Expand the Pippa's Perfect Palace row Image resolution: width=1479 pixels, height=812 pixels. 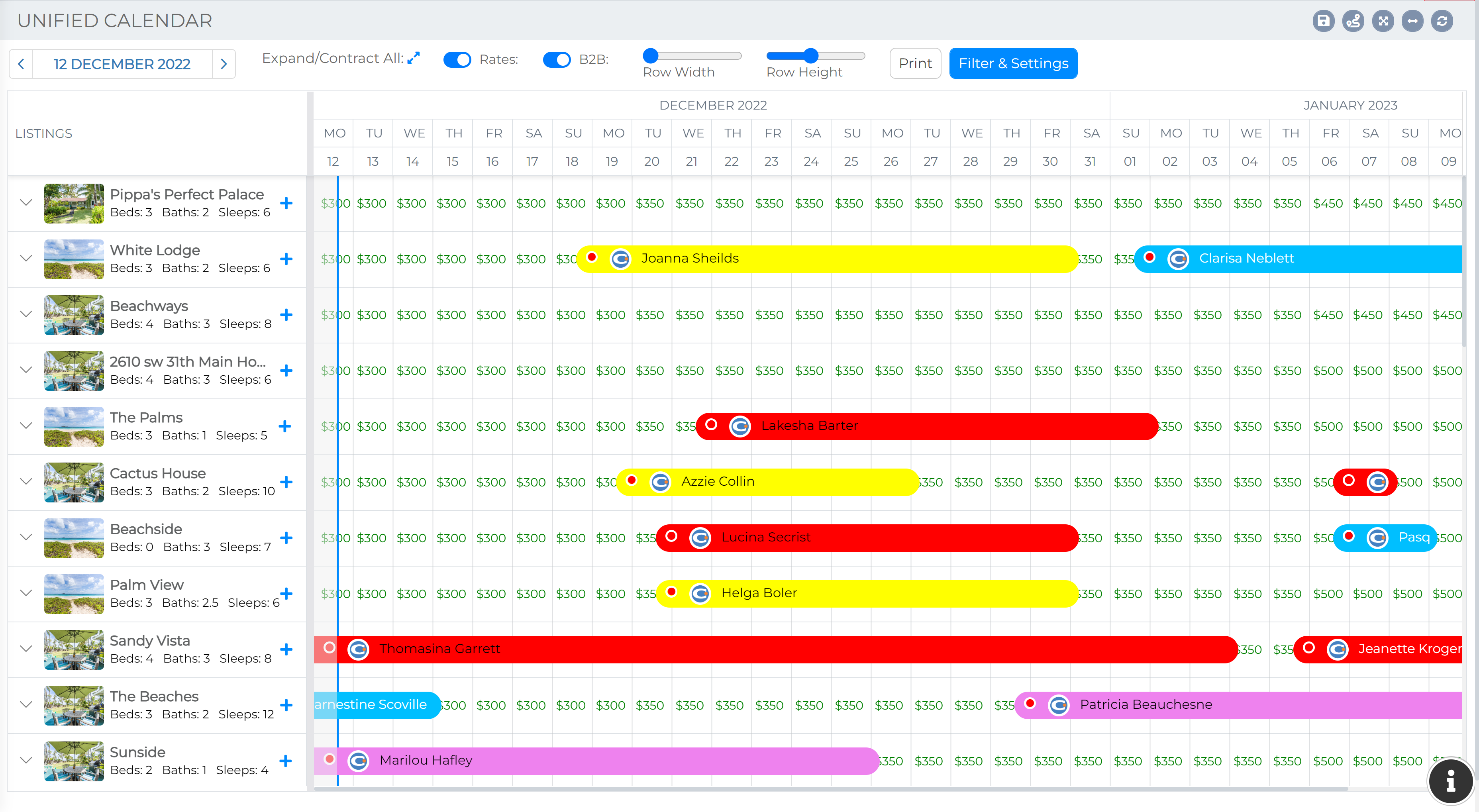coord(26,203)
